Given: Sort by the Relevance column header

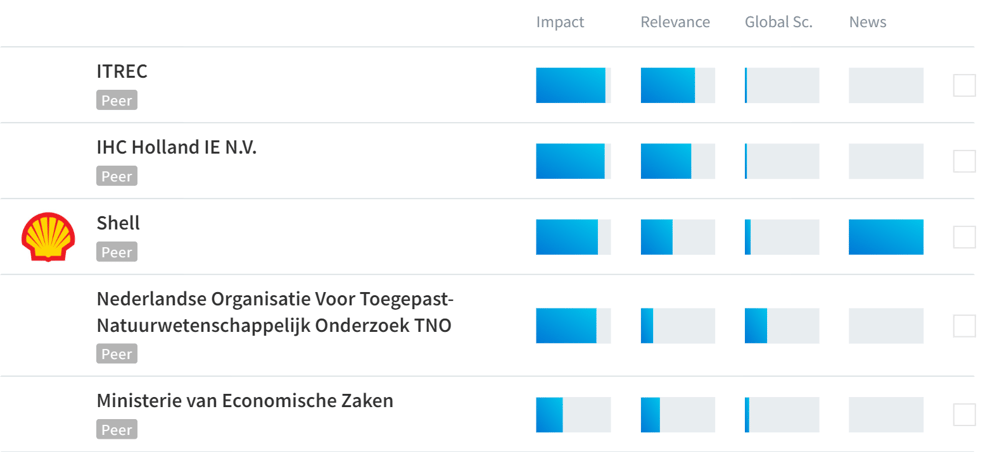Looking at the screenshot, I should pos(675,22).
